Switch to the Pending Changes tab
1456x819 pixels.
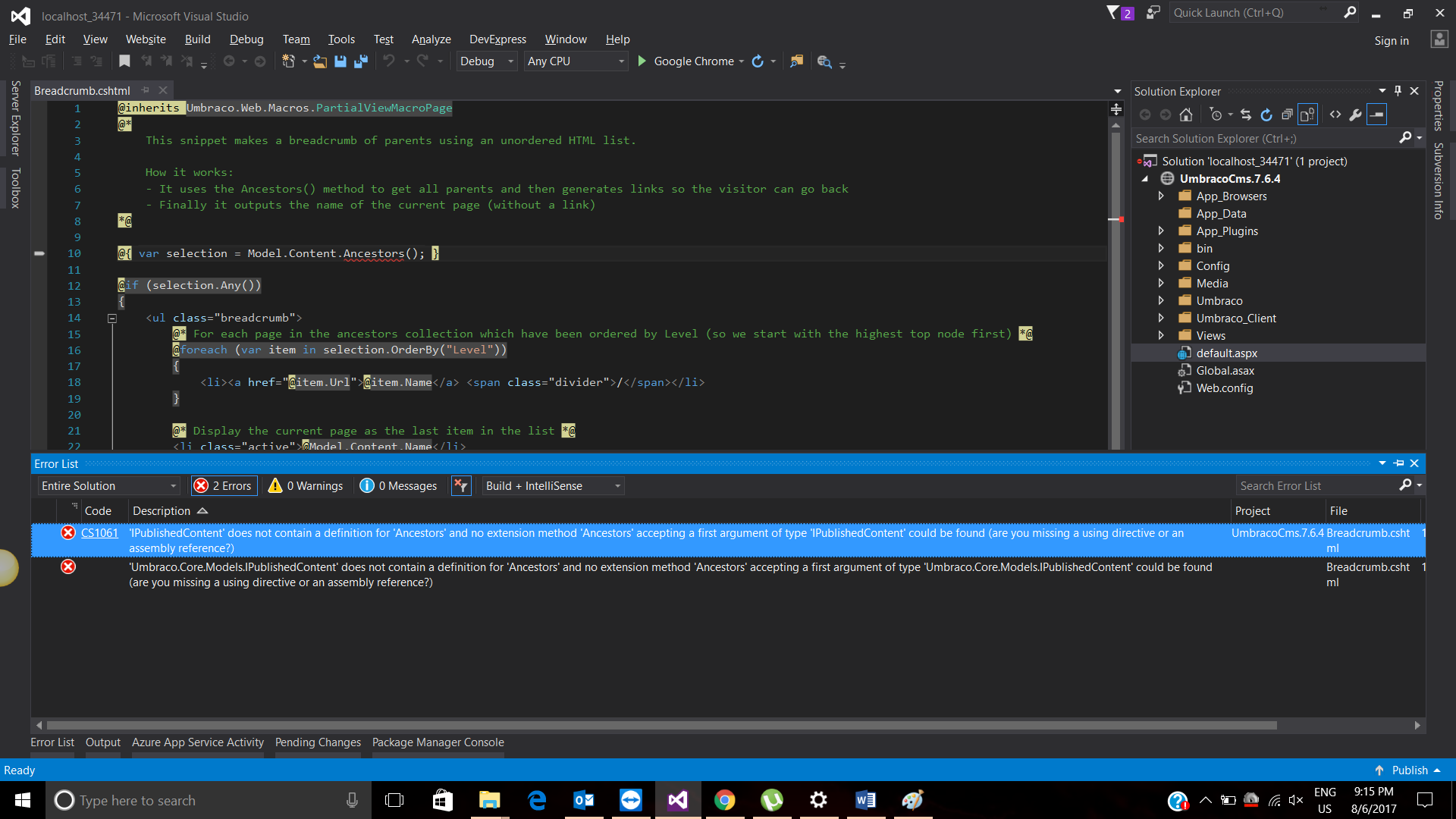tap(318, 742)
